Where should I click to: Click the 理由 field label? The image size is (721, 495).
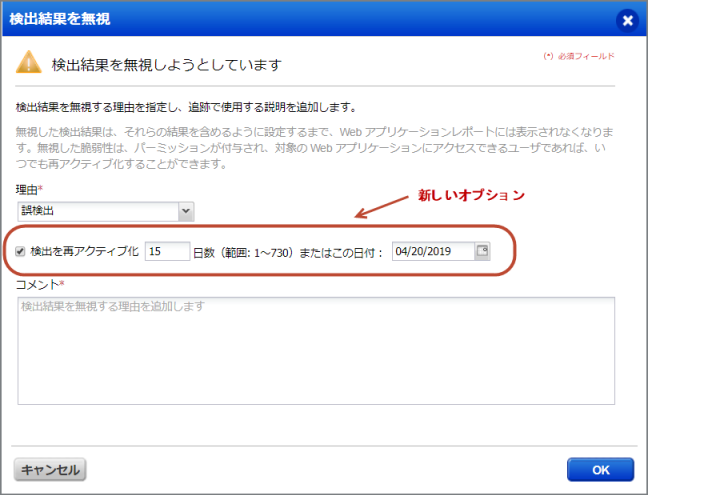click(28, 189)
